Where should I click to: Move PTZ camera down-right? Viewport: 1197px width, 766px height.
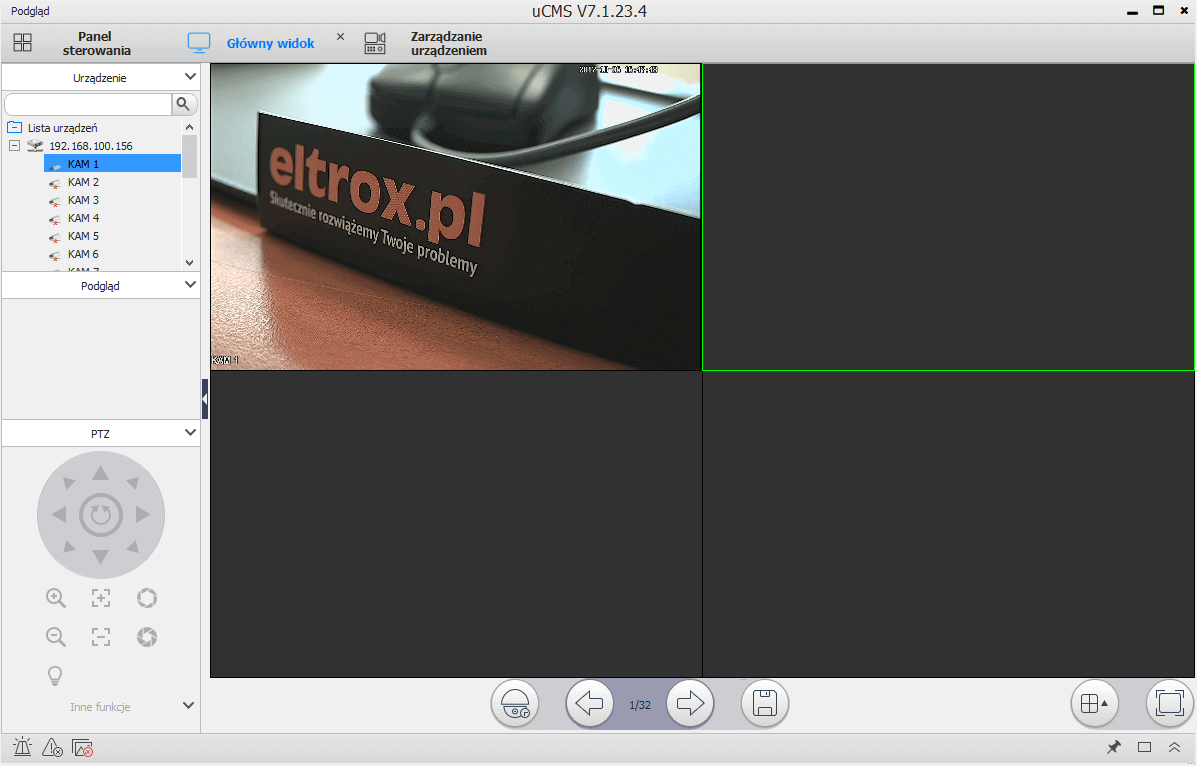tap(132, 547)
